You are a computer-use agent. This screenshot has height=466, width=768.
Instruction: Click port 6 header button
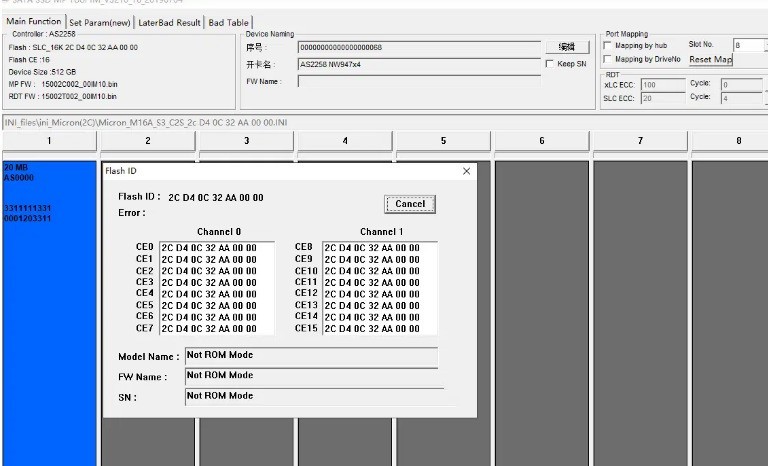point(542,141)
